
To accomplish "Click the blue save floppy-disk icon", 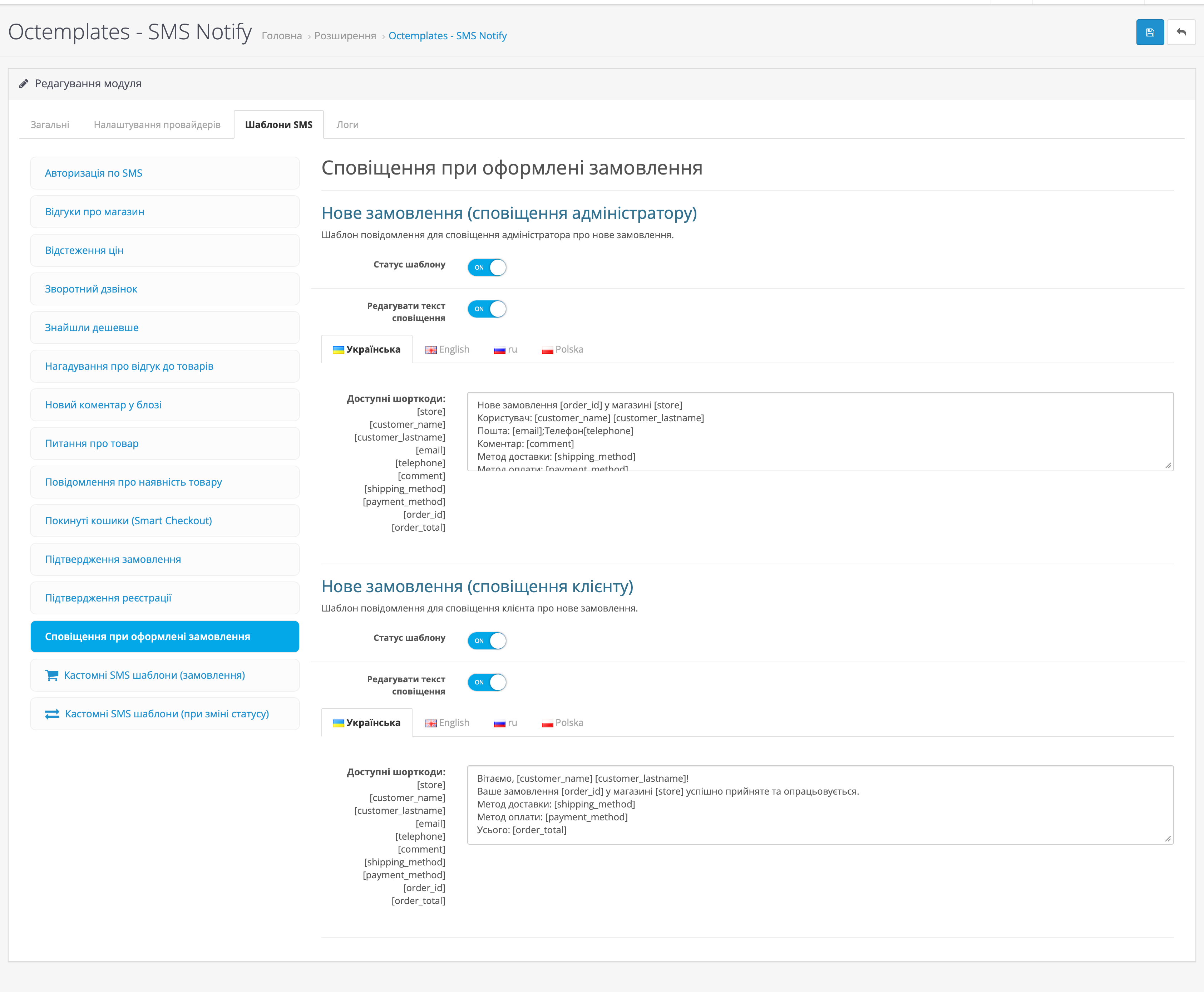I will 1150,33.
